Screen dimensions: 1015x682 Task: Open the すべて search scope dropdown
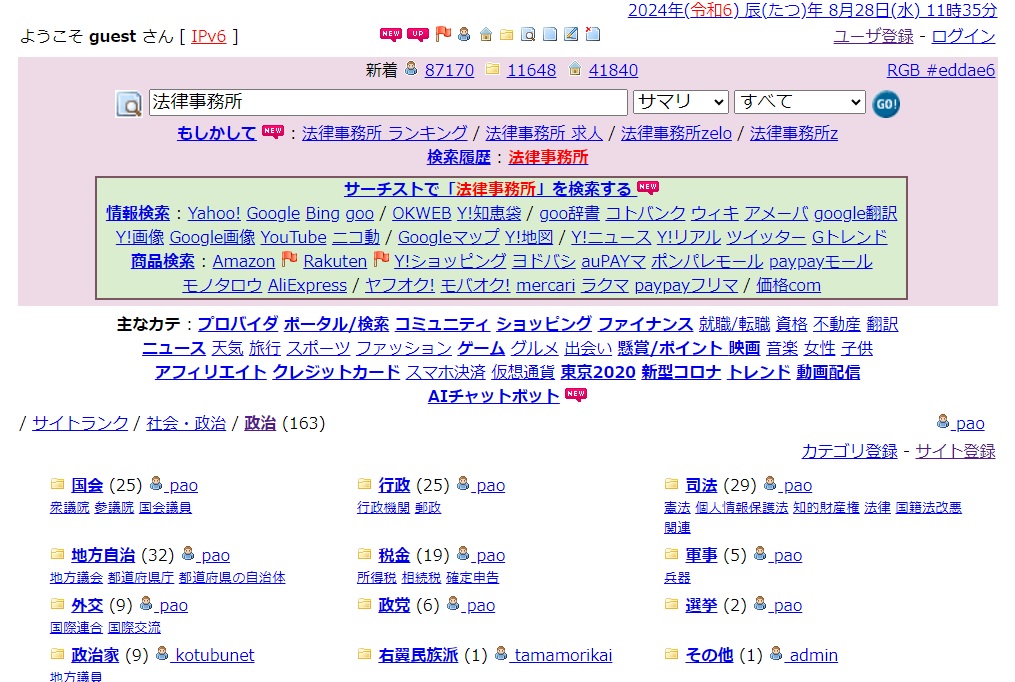click(799, 102)
